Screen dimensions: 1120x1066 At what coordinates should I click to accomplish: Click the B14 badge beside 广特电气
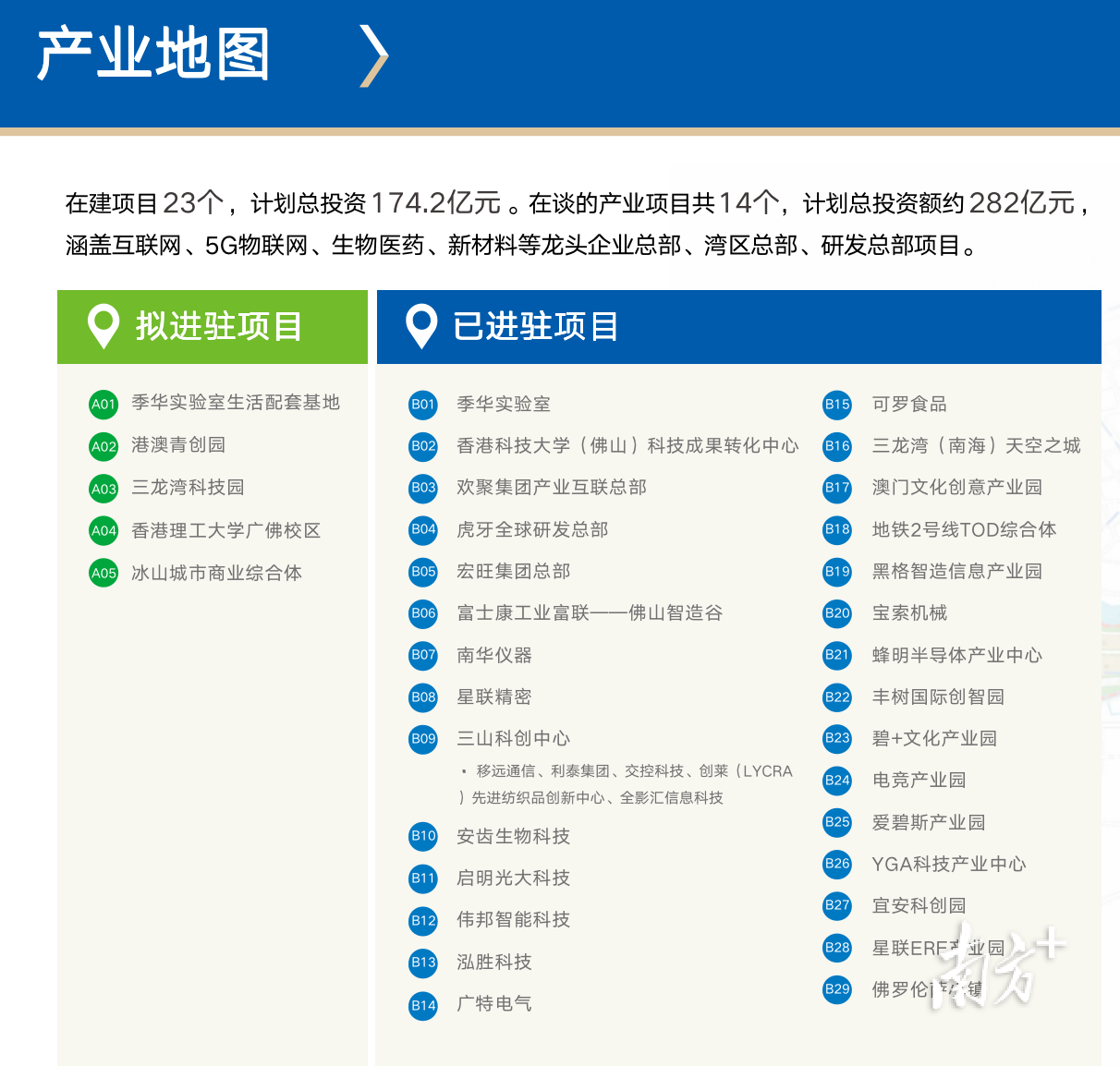tap(422, 1004)
